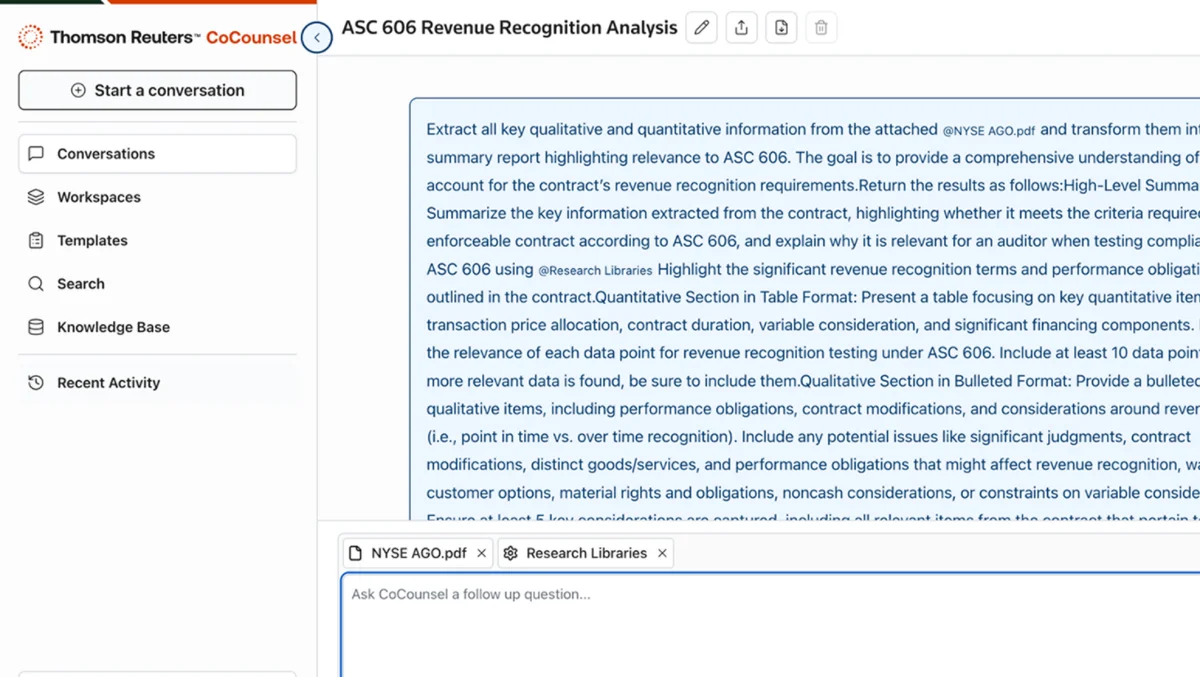This screenshot has width=1200, height=677.
Task: Open Search using the magnifying glass icon
Action: 37,283
